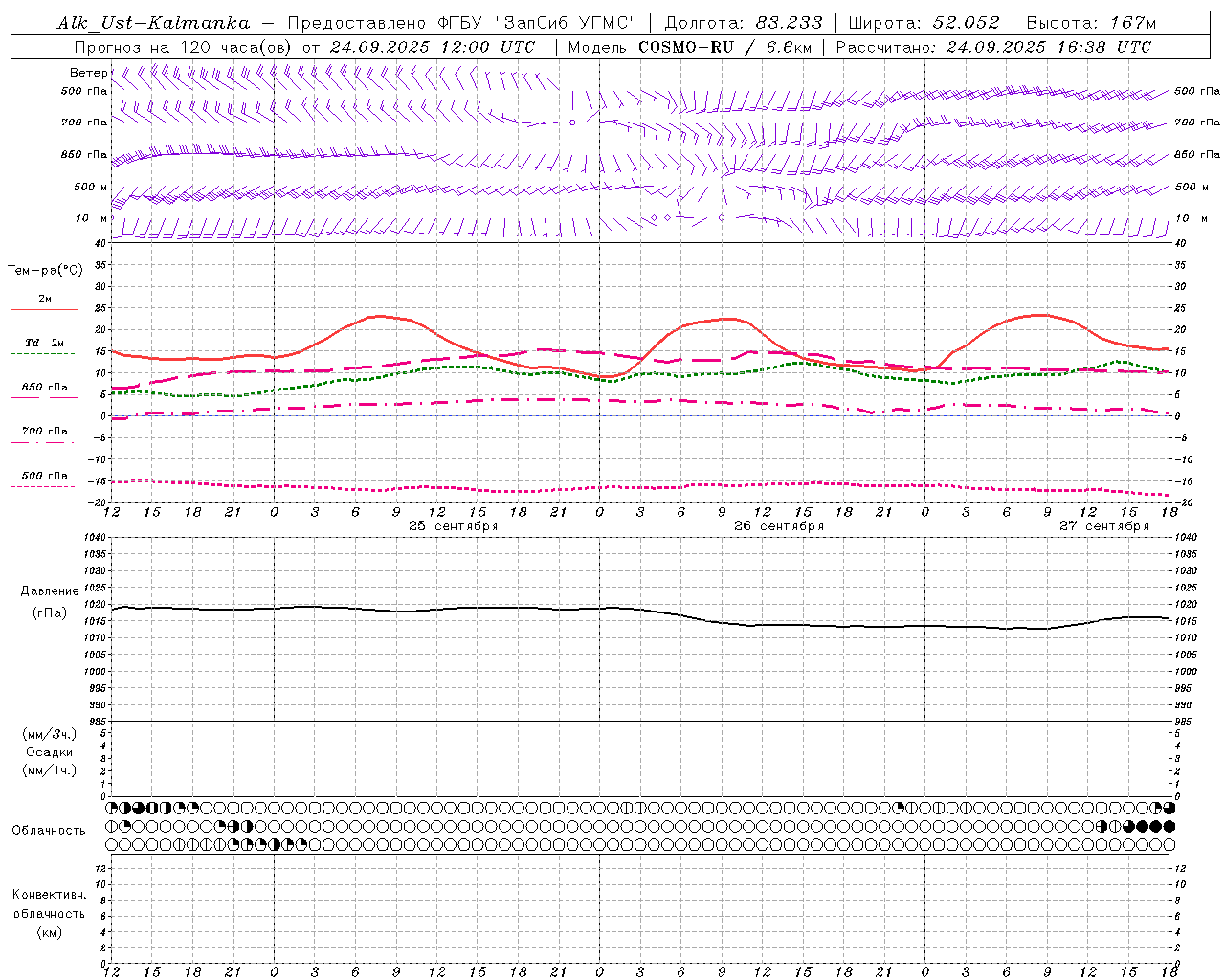Click the Td 2м legend entry
This screenshot has width=1225, height=980.
point(44,343)
